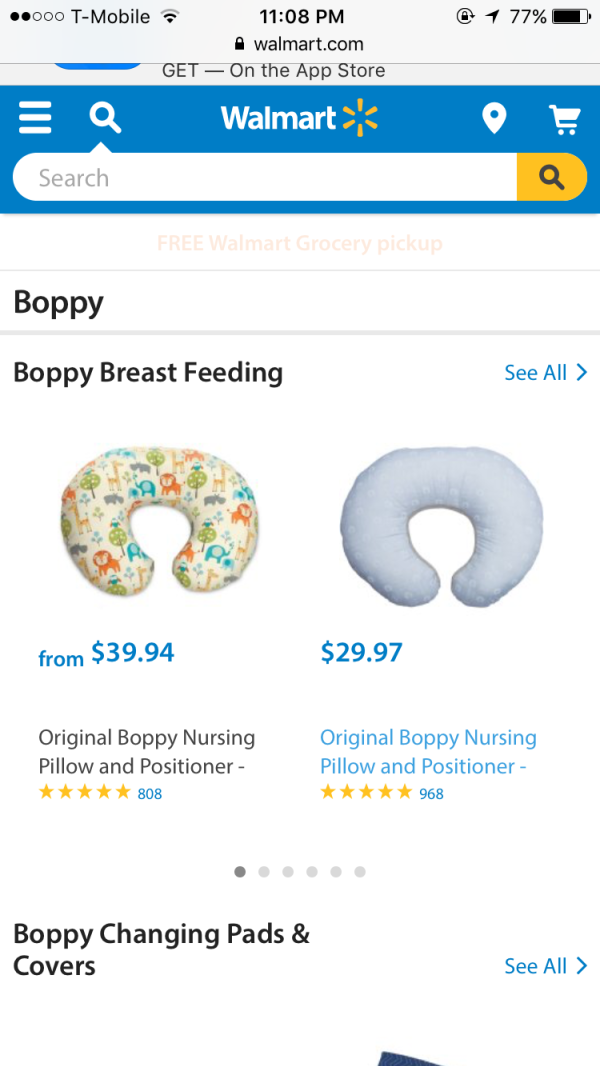See All Boppy Breast Feeding items
Screen dimensions: 600x1066
pyautogui.click(x=545, y=373)
